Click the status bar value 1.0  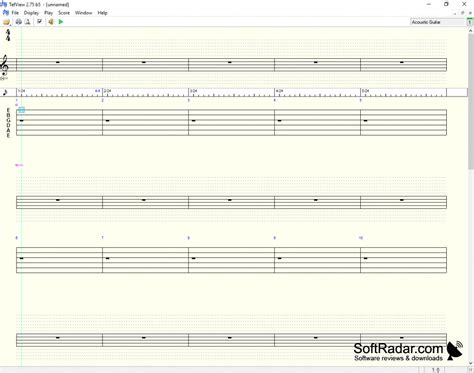pos(436,370)
